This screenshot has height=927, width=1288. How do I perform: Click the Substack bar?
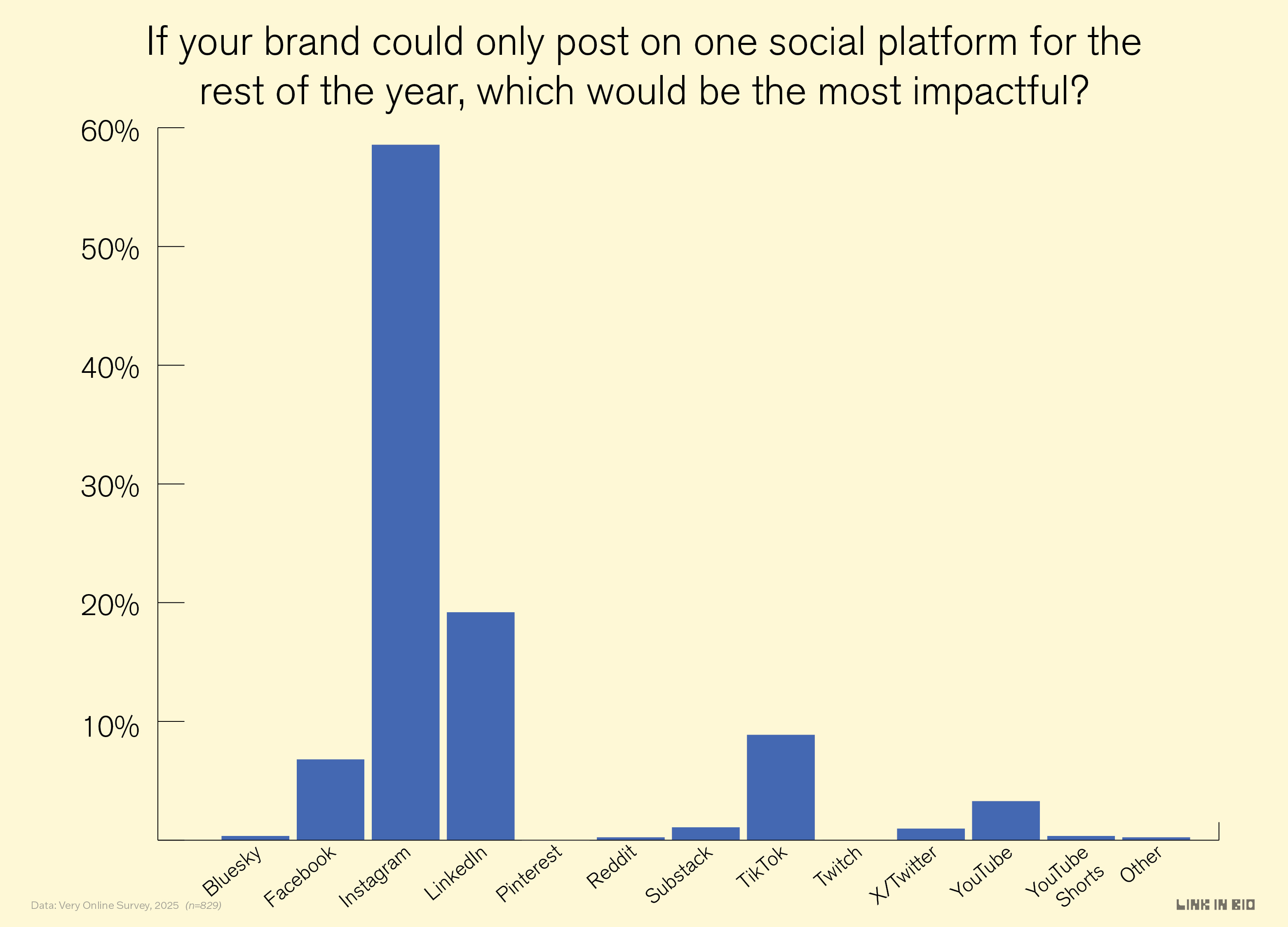click(x=705, y=833)
